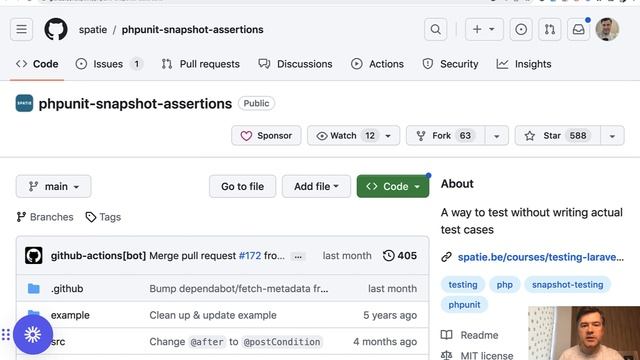Star the repository

tap(558, 136)
